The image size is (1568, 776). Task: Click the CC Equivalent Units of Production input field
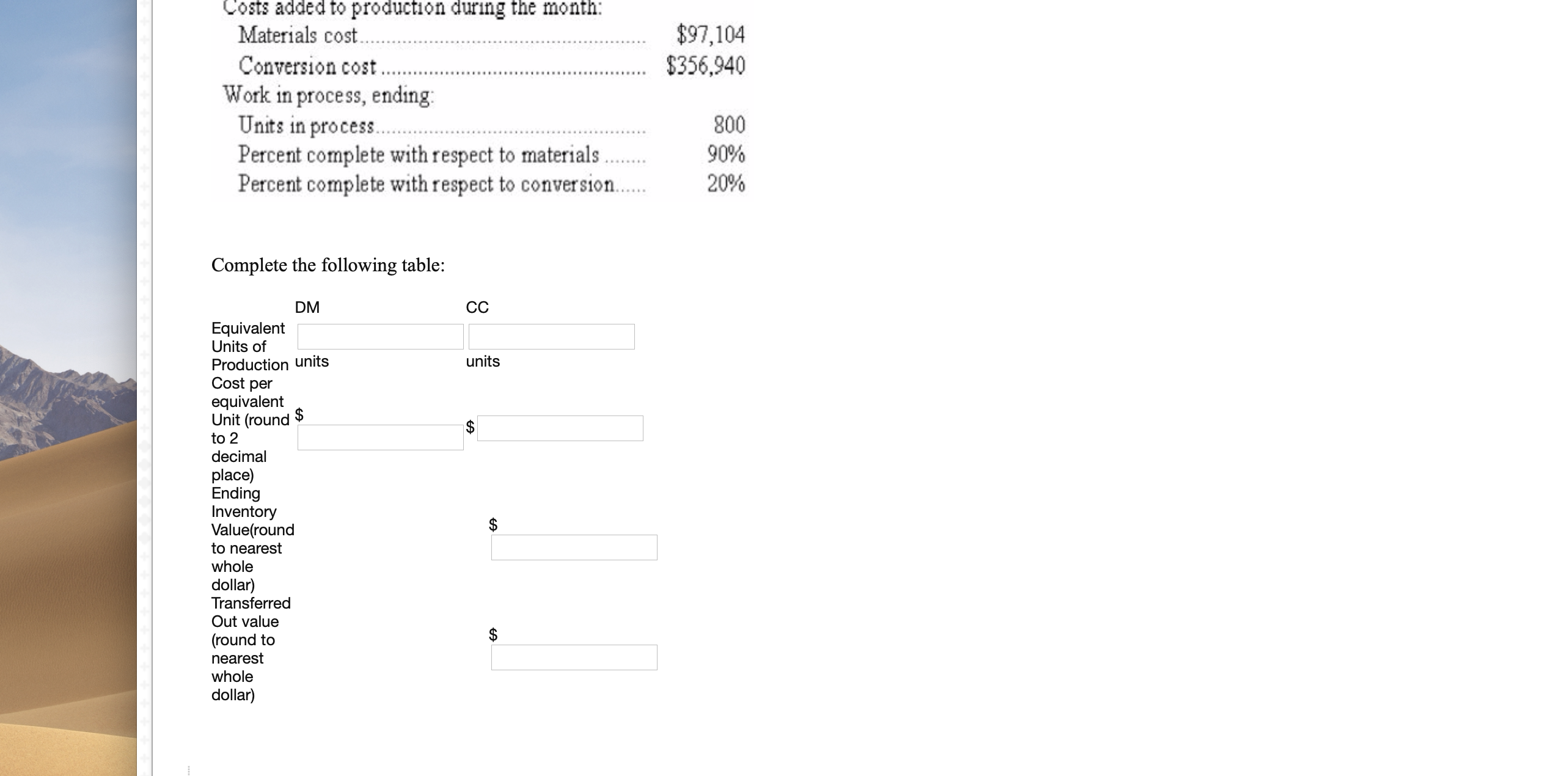(551, 336)
